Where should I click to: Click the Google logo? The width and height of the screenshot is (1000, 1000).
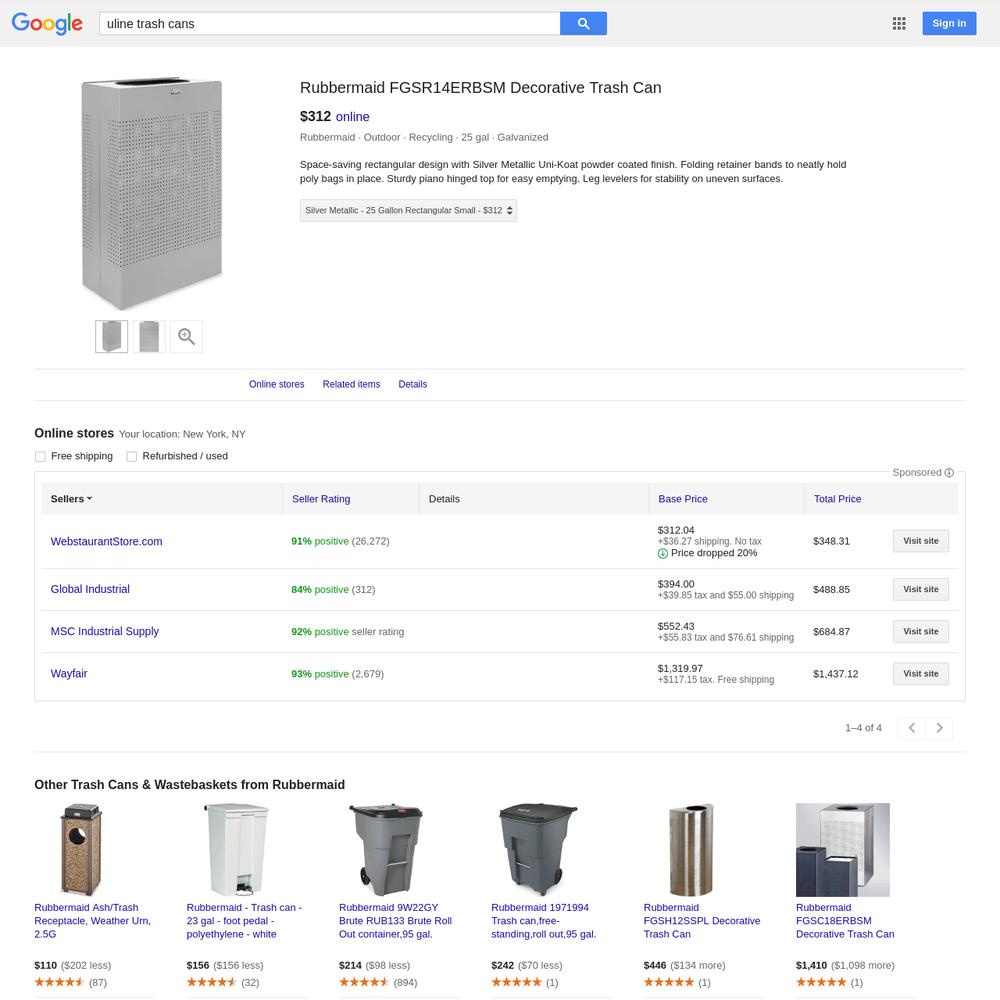(x=47, y=24)
